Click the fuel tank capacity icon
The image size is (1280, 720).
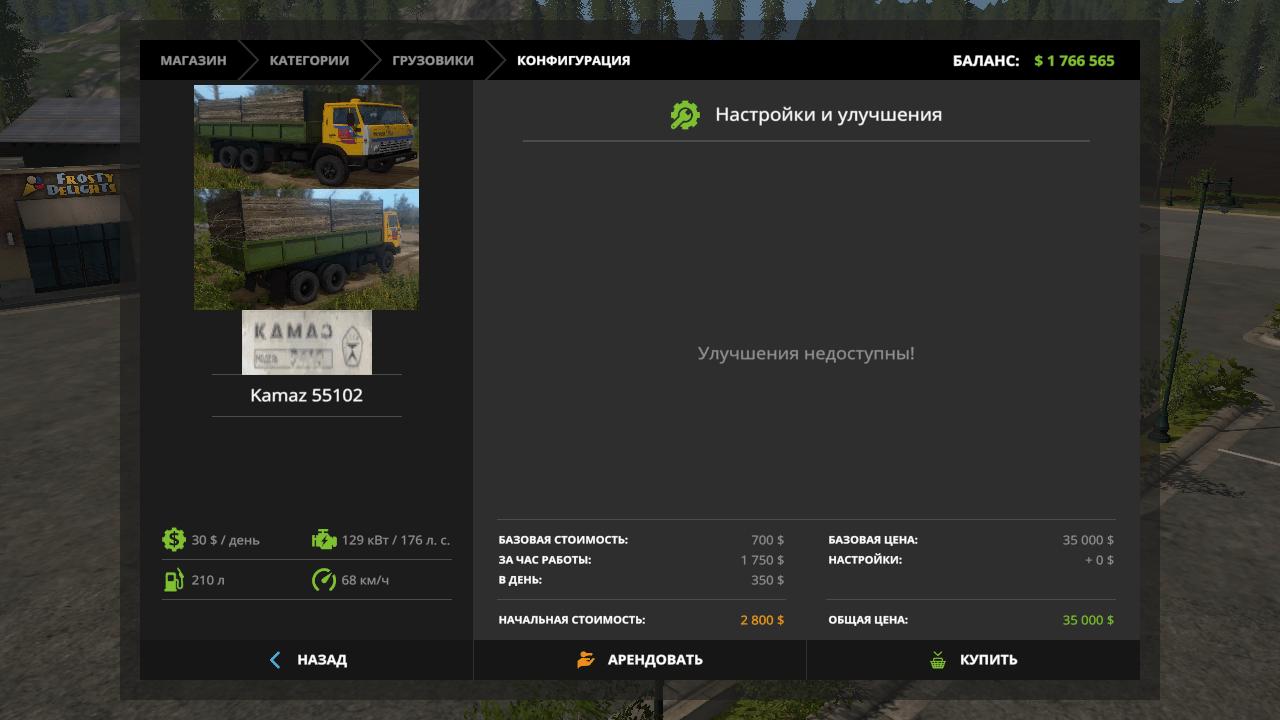click(174, 580)
